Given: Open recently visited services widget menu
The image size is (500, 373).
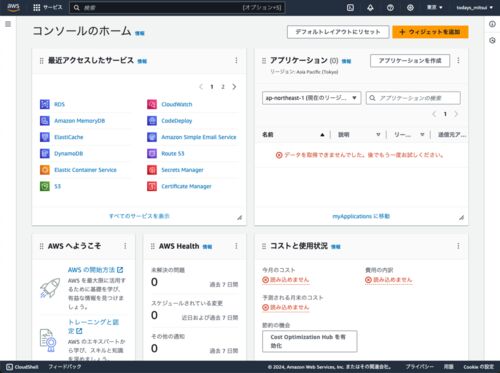Looking at the screenshot, I should click(236, 60).
